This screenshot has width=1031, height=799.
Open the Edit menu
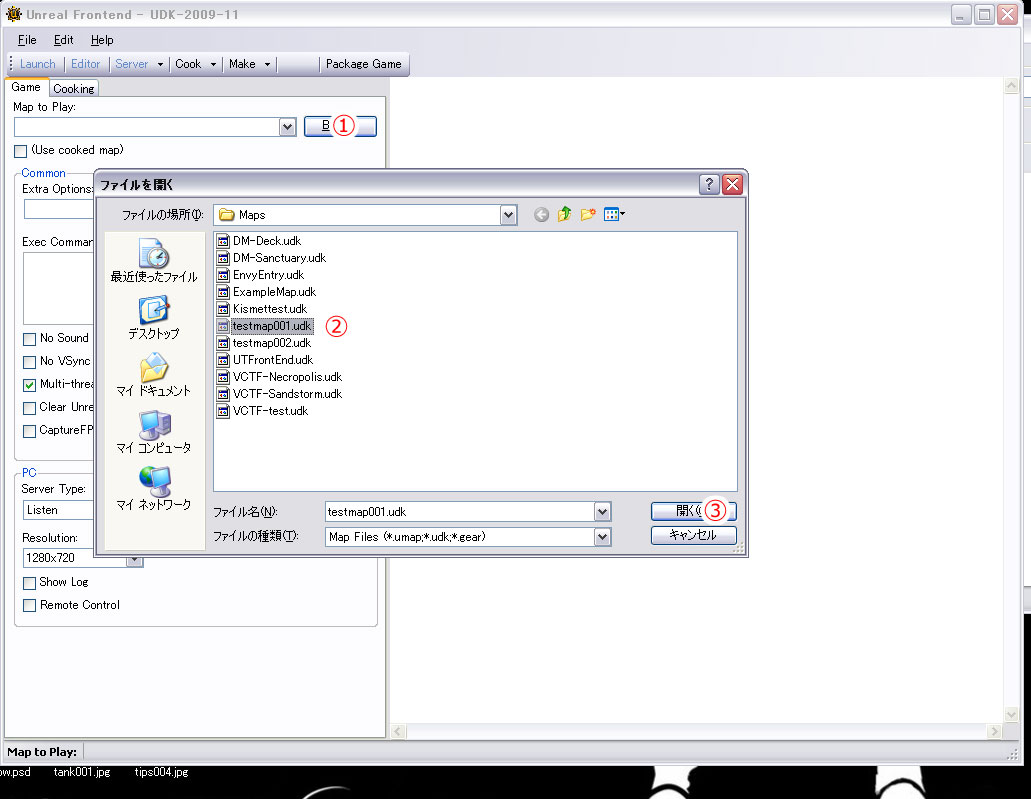(64, 40)
